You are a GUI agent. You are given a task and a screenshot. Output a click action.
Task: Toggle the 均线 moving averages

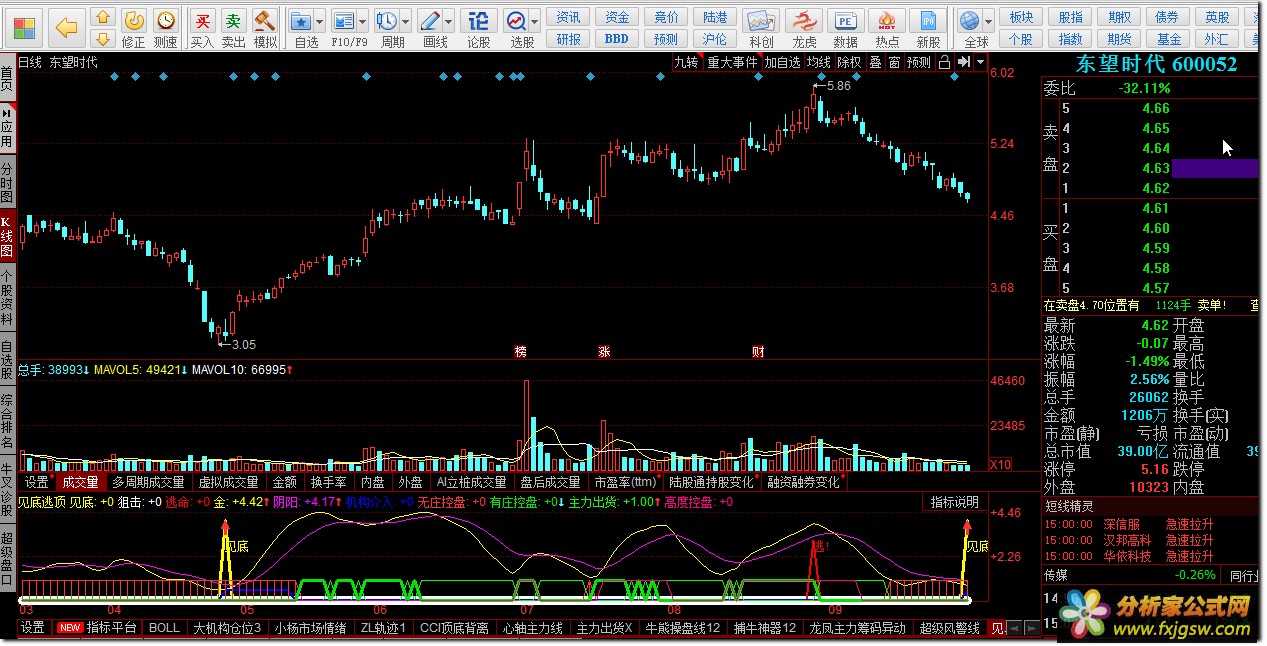coord(819,62)
